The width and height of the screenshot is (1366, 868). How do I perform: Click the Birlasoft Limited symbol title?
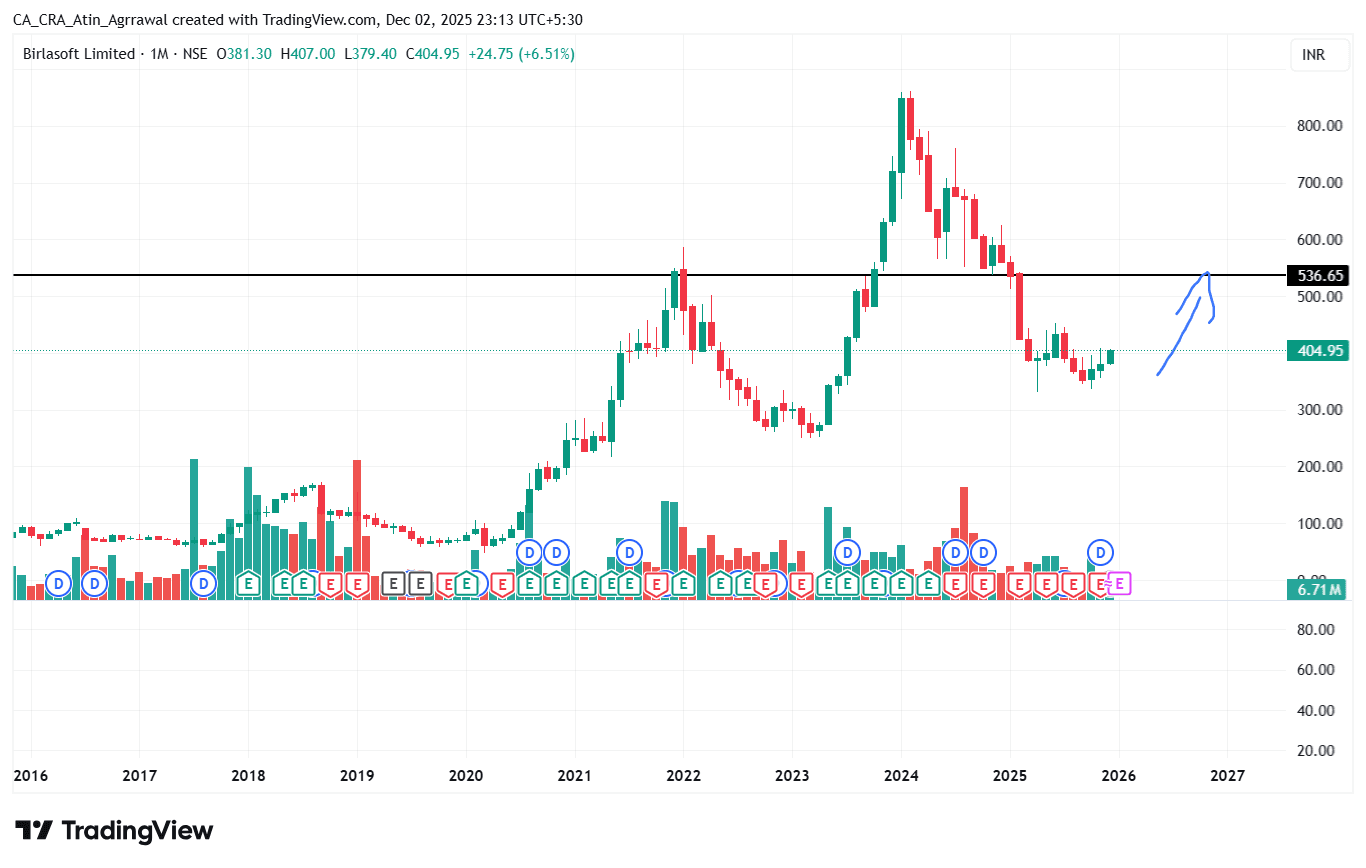[79, 54]
